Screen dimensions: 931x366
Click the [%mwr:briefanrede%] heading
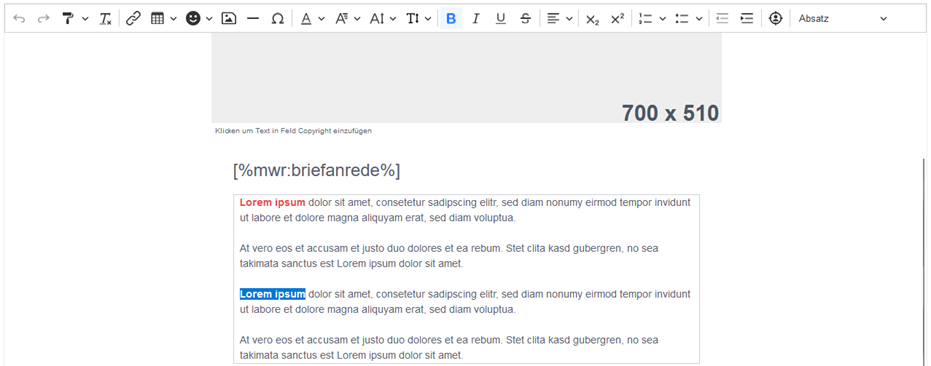(x=317, y=171)
